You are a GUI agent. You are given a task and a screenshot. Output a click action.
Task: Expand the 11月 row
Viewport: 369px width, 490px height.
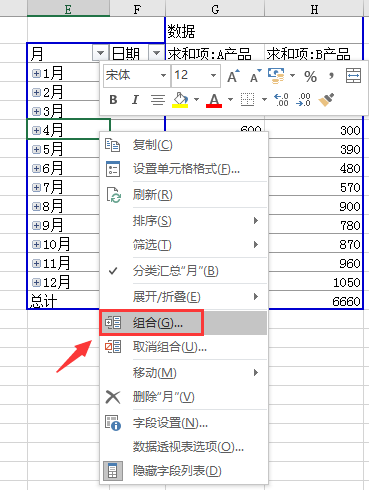[x=36, y=264]
